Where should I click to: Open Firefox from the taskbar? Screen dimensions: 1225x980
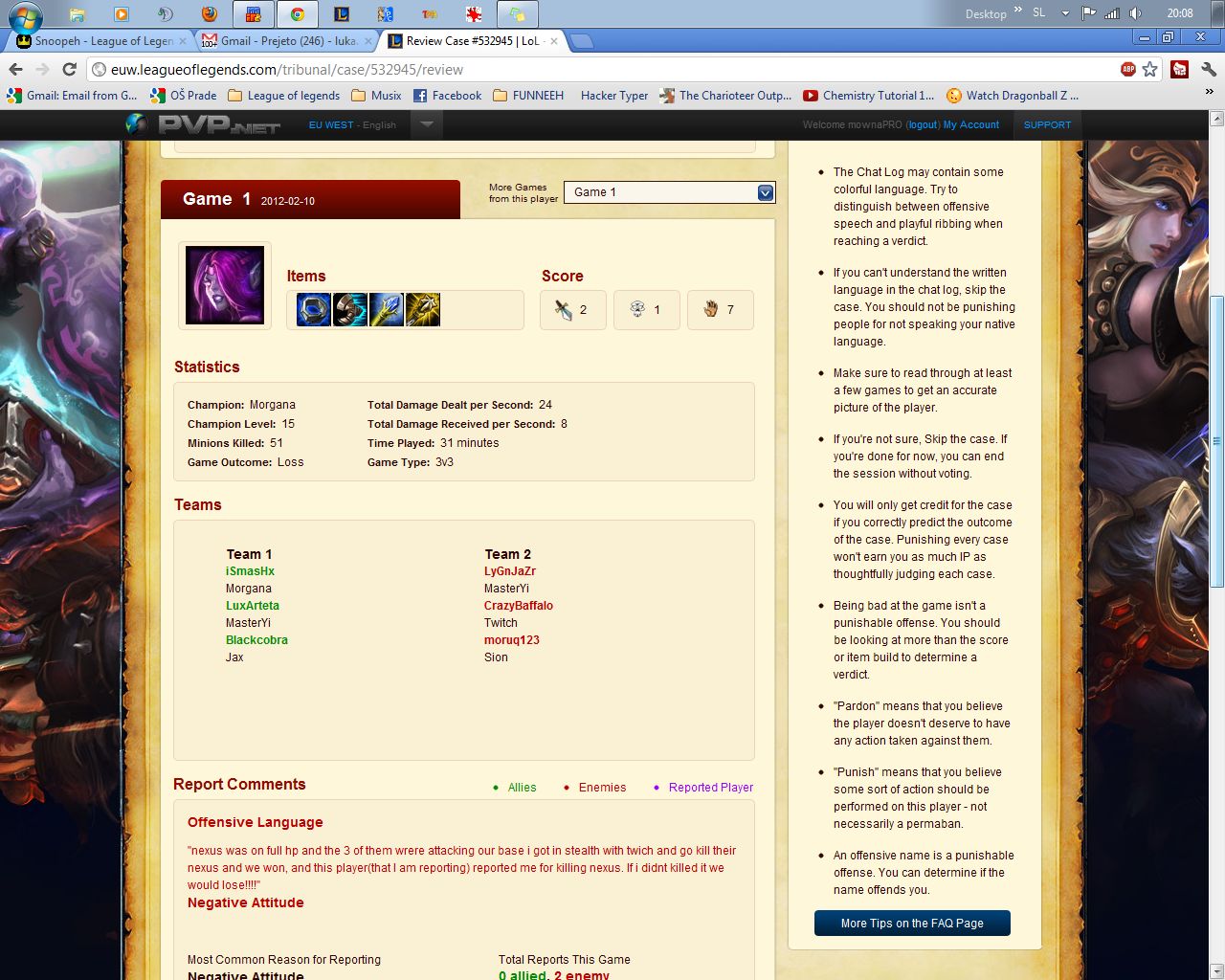(210, 14)
